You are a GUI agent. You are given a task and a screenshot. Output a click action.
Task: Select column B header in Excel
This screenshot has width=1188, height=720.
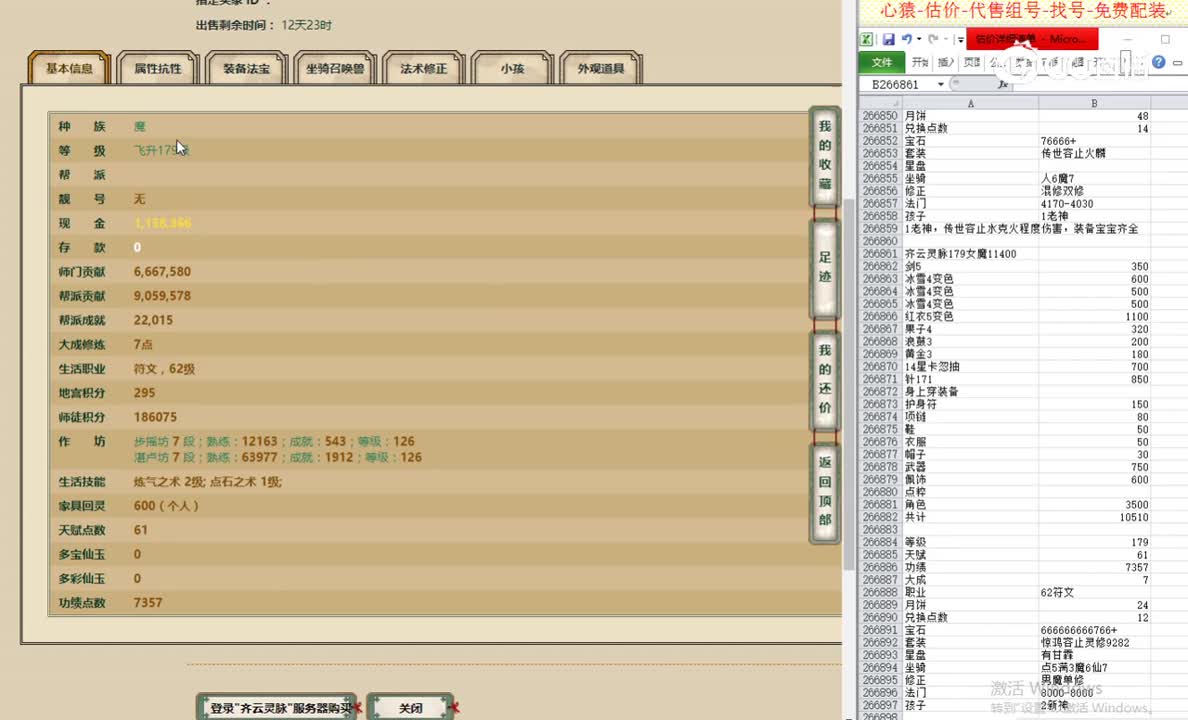click(1094, 103)
